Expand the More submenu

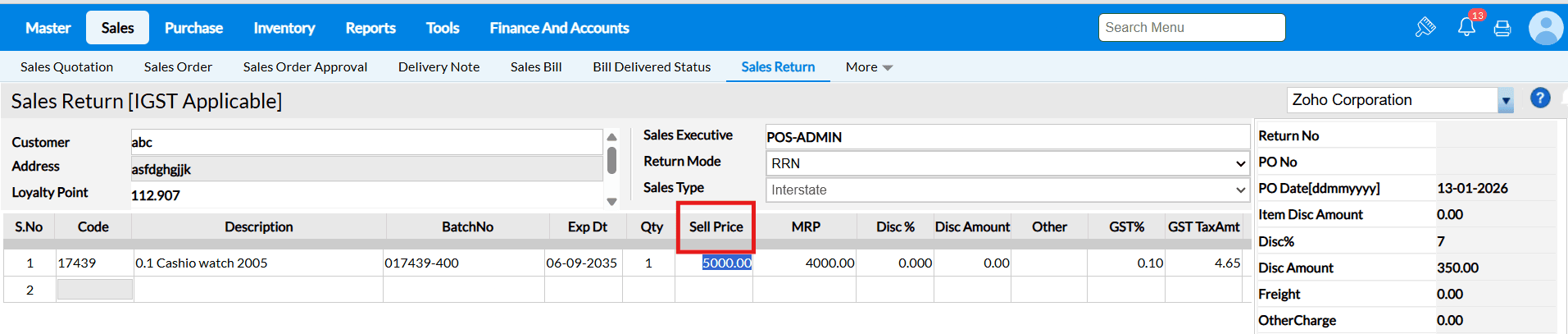click(869, 67)
